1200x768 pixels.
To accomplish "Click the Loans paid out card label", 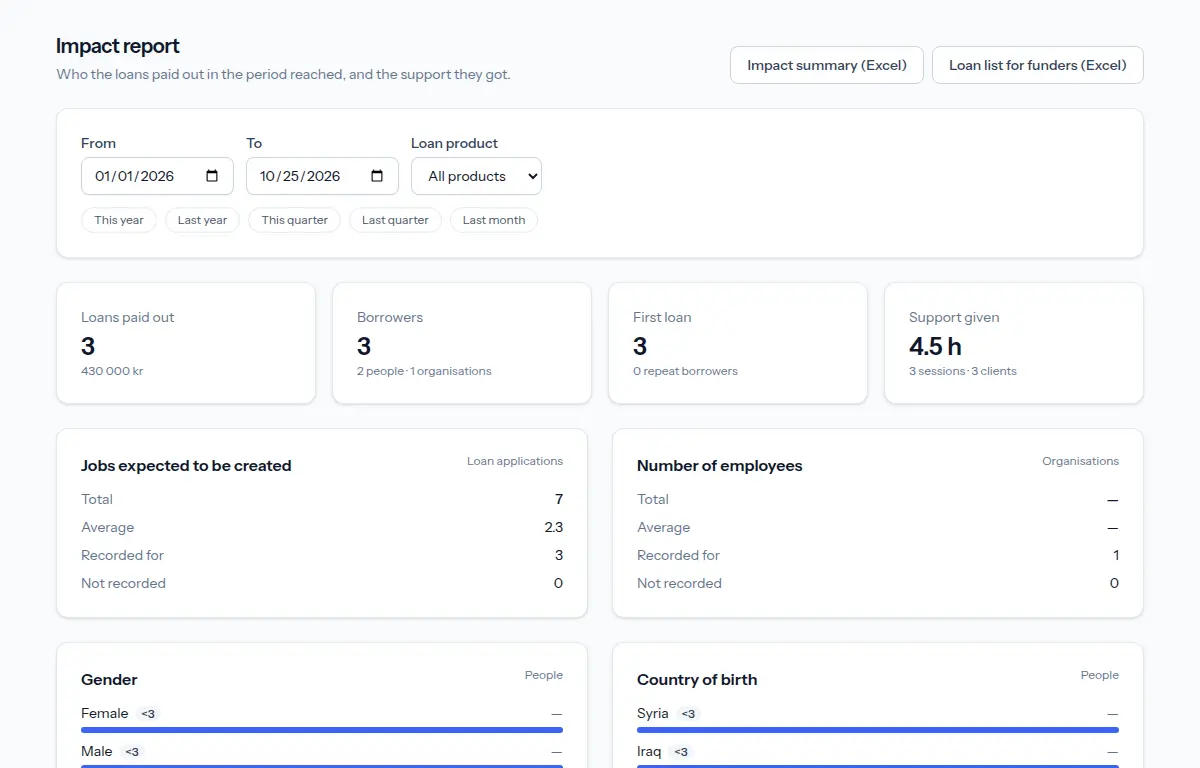I will 128,317.
